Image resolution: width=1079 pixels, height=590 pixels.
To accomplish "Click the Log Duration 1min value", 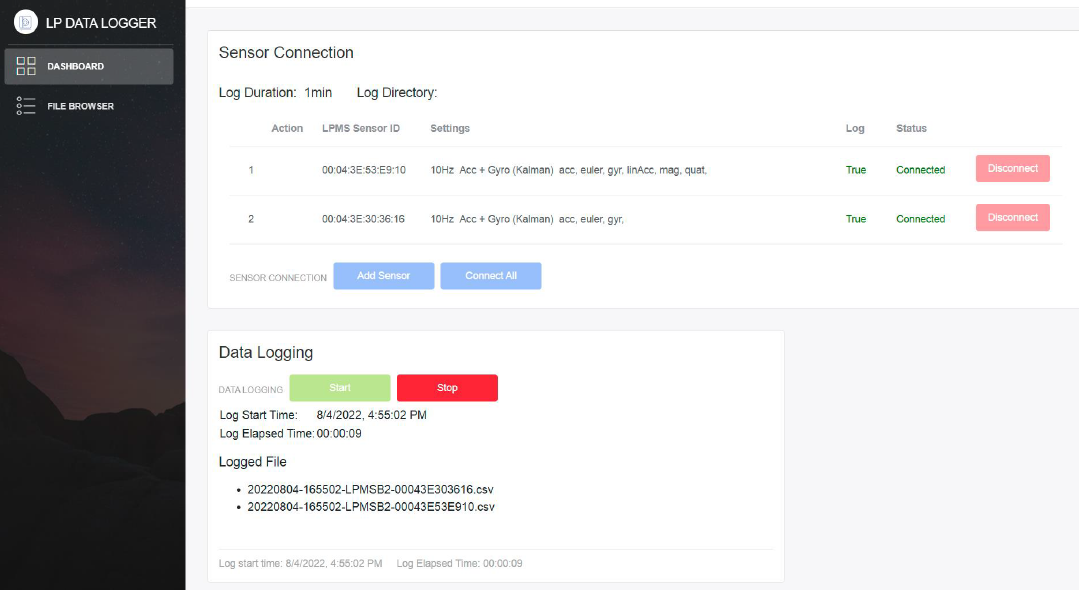I will coord(318,93).
